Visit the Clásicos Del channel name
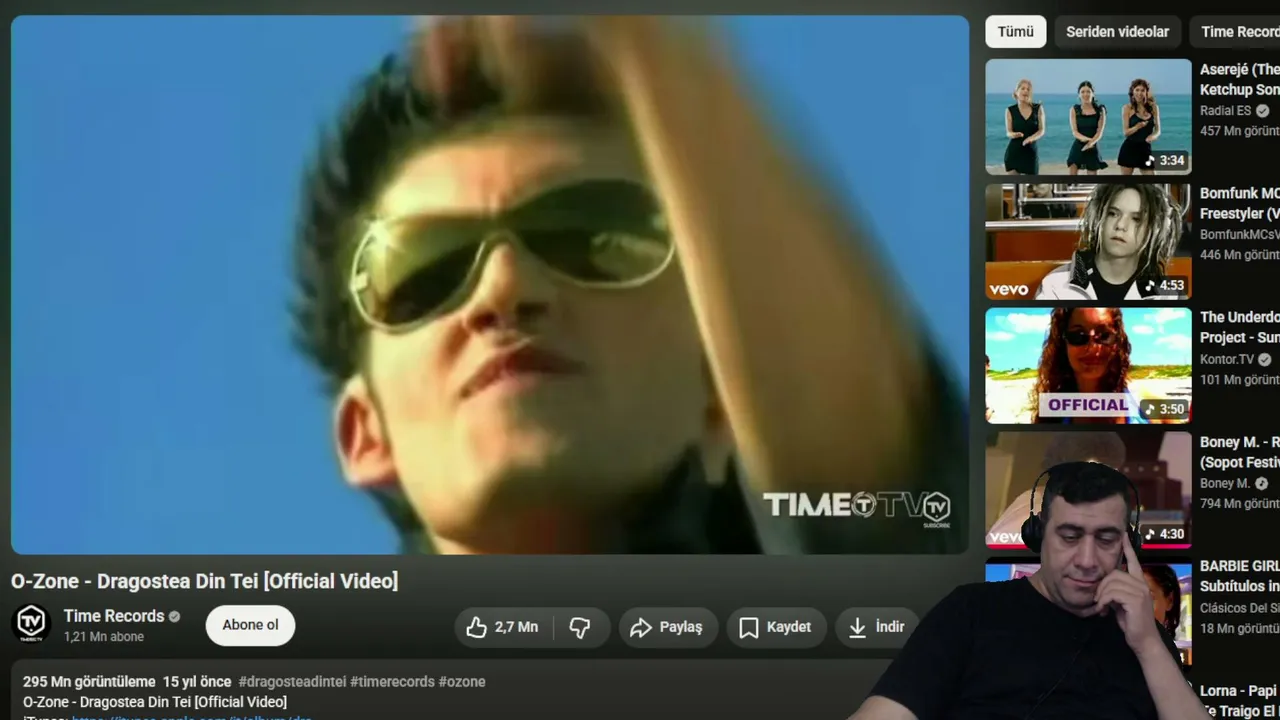This screenshot has width=1280, height=720. (1240, 607)
